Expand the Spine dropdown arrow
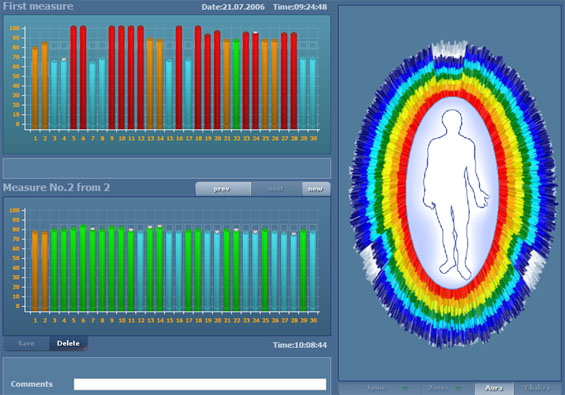The height and width of the screenshot is (395, 565). coord(405,389)
